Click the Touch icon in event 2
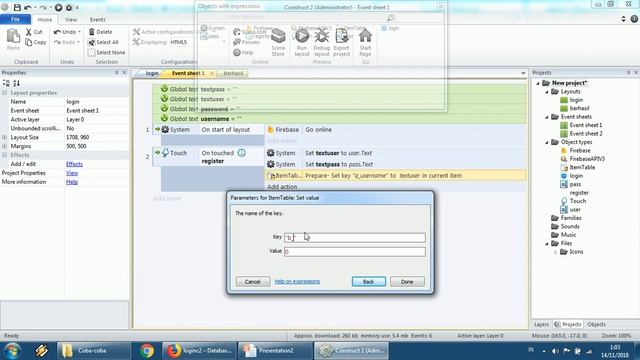640x360 pixels. click(165, 153)
